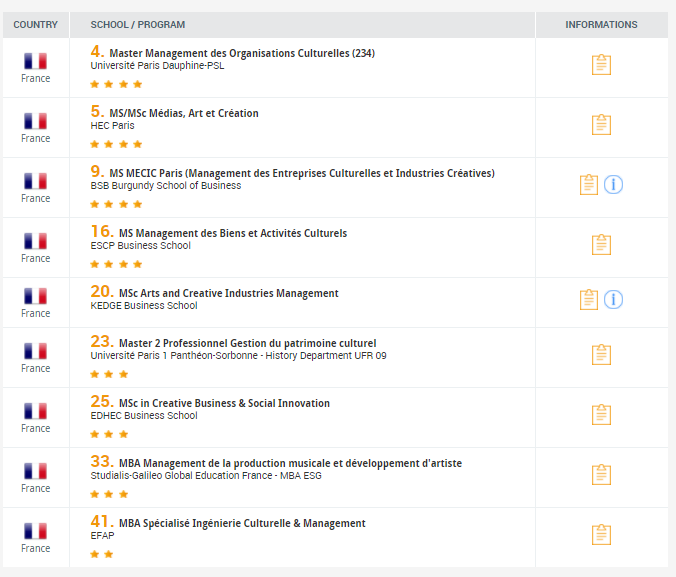Click KEDGE Business School name
The width and height of the screenshot is (676, 577).
[x=144, y=305]
